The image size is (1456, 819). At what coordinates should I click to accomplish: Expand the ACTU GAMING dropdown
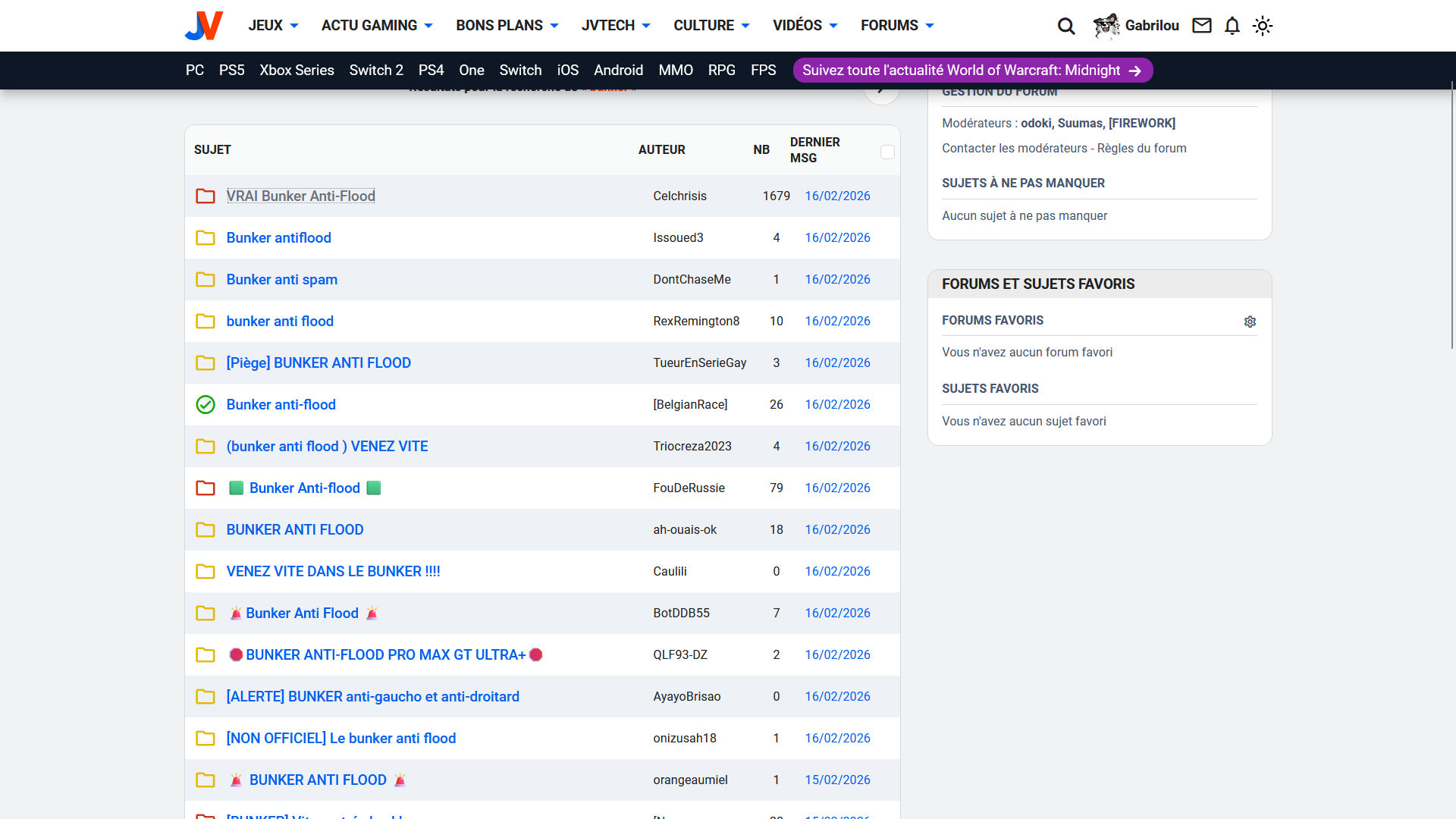point(377,26)
